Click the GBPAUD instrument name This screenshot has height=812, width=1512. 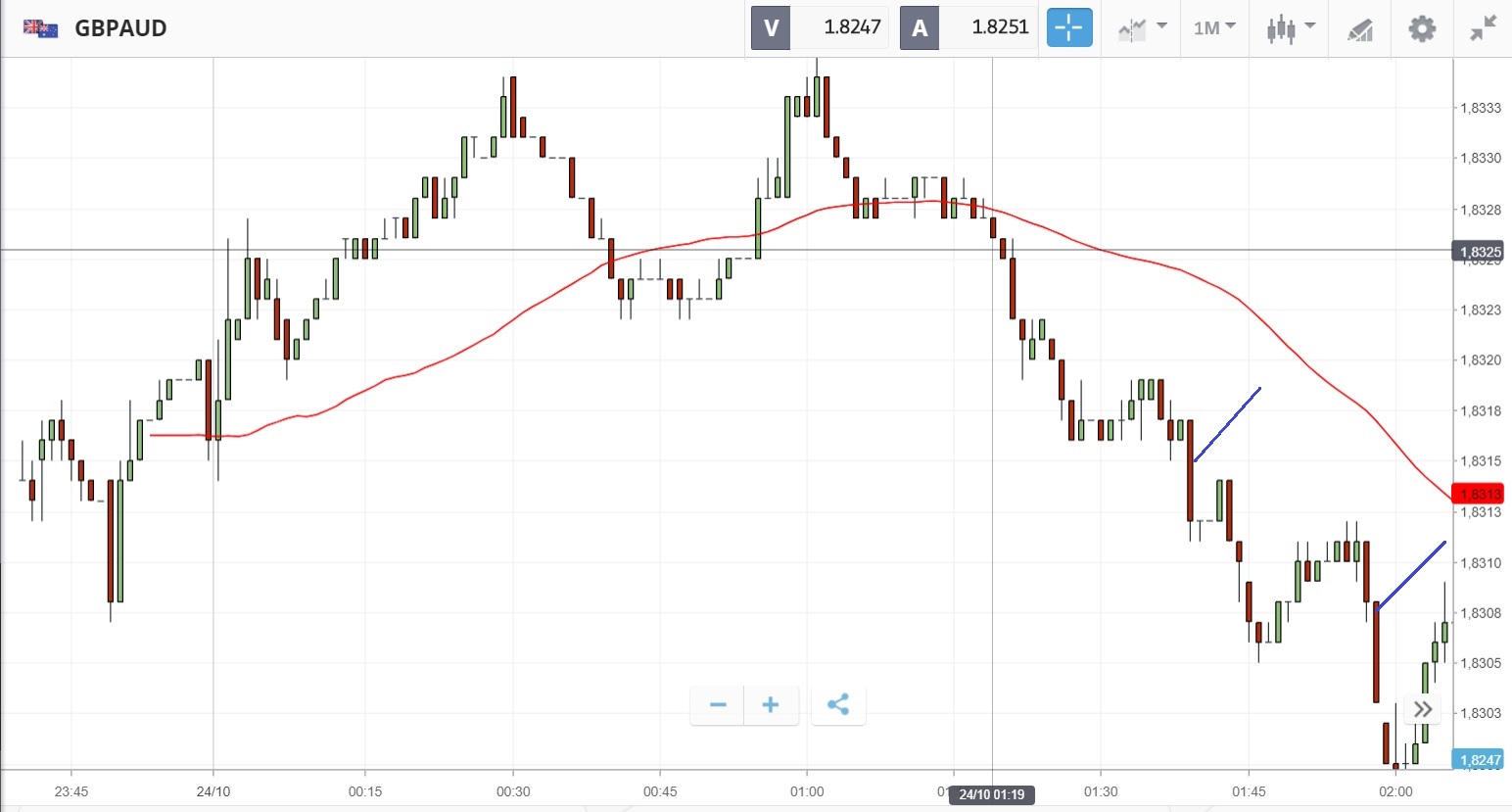(x=120, y=27)
